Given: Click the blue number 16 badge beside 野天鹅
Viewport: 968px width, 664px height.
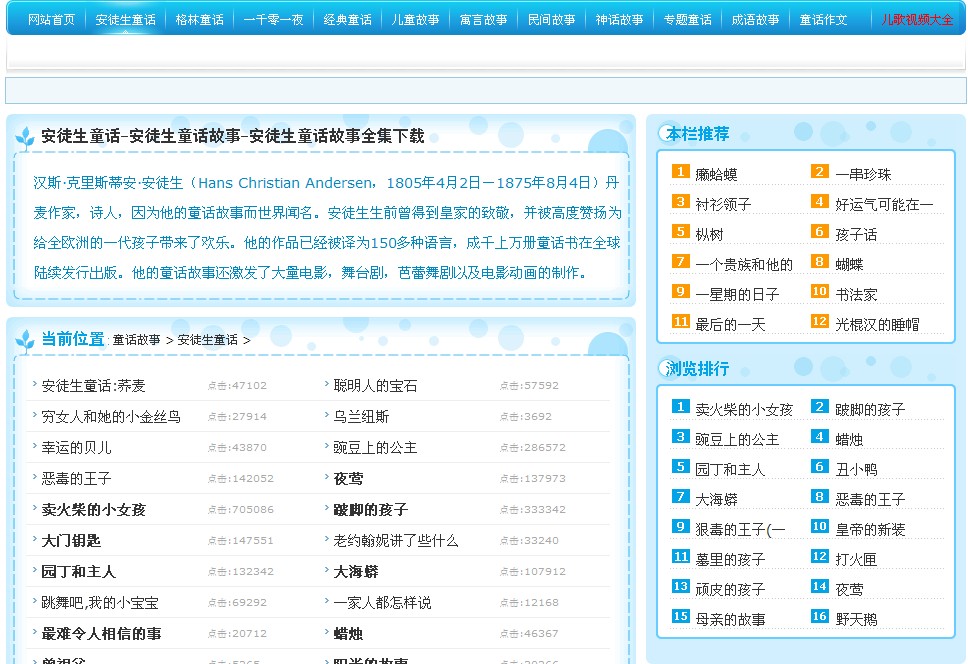Looking at the screenshot, I should click(x=820, y=617).
